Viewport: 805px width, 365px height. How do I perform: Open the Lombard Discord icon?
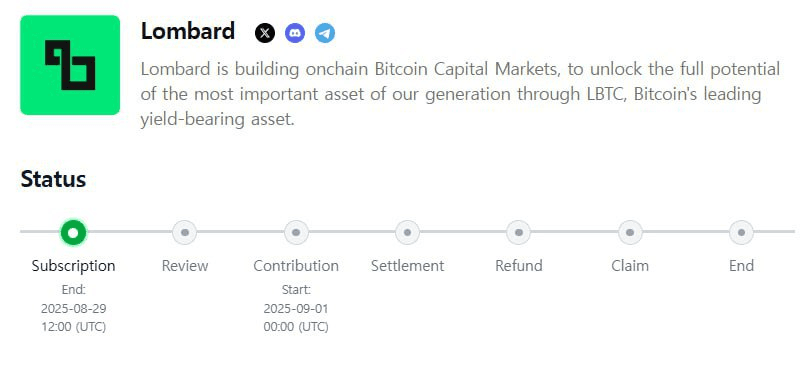click(295, 33)
